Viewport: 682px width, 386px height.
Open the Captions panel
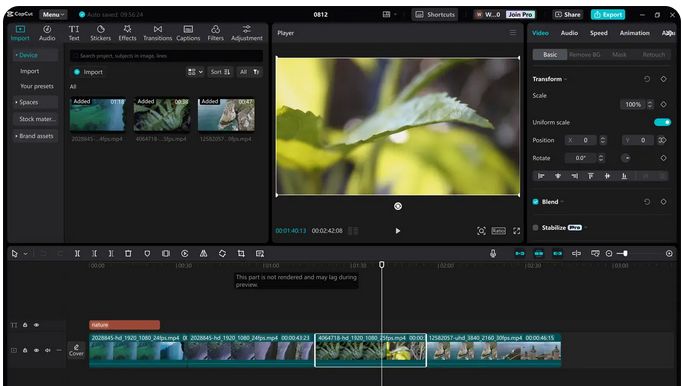click(x=188, y=33)
